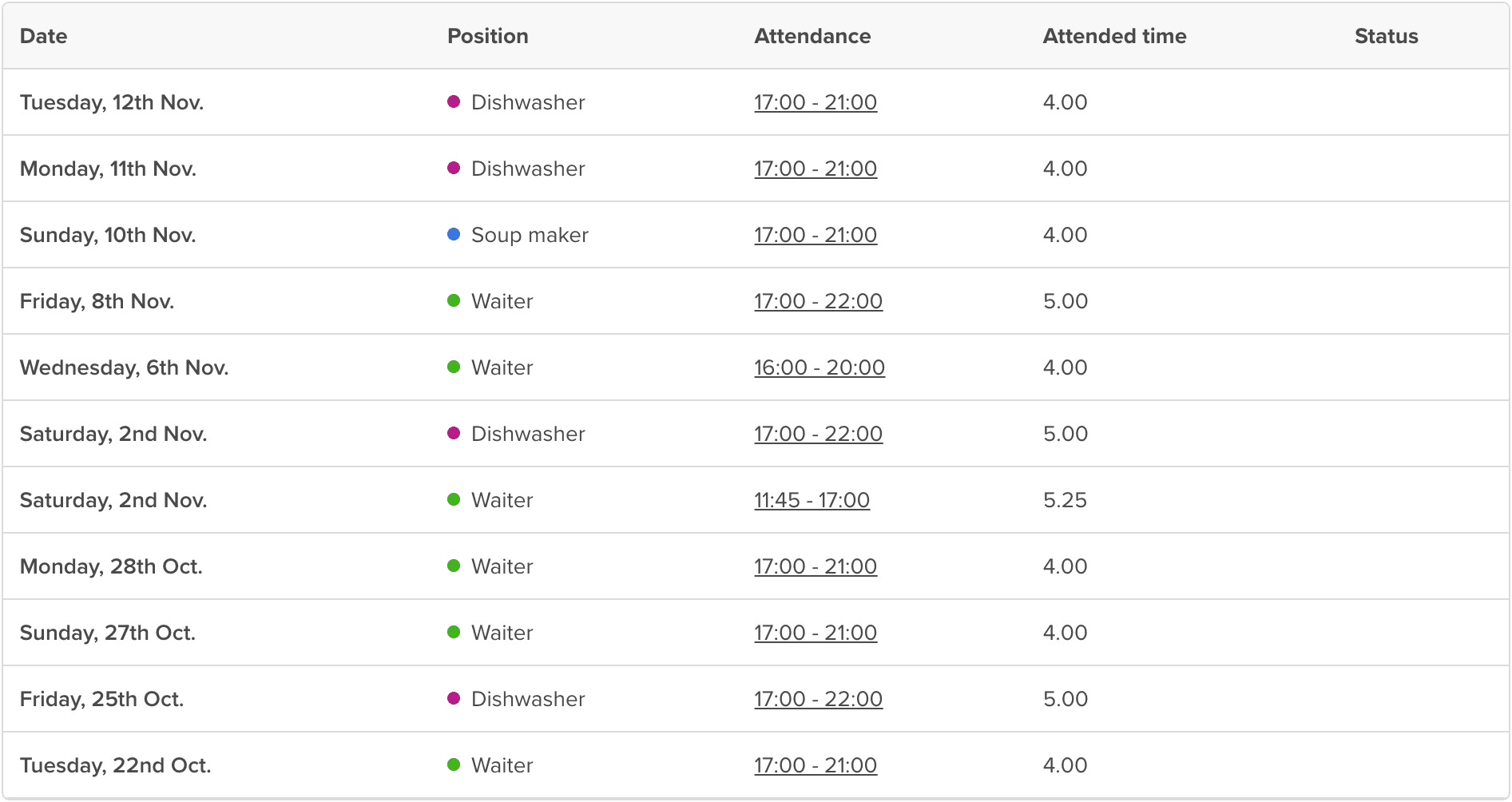
Task: Select the Attendance column header
Action: [x=812, y=36]
